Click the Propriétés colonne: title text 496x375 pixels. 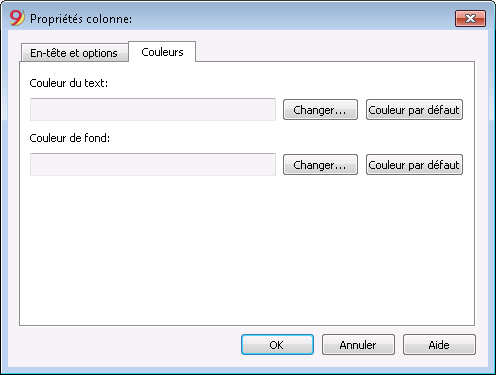click(x=81, y=19)
